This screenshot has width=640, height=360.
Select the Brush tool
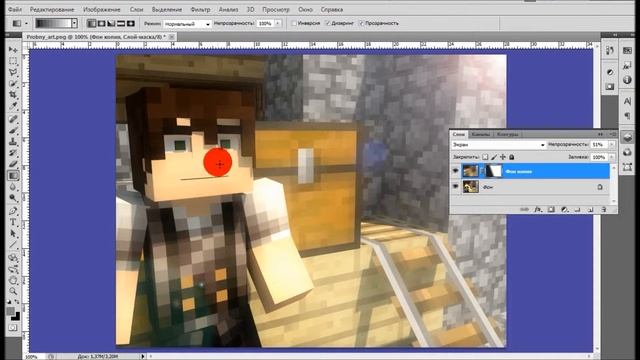(x=13, y=131)
